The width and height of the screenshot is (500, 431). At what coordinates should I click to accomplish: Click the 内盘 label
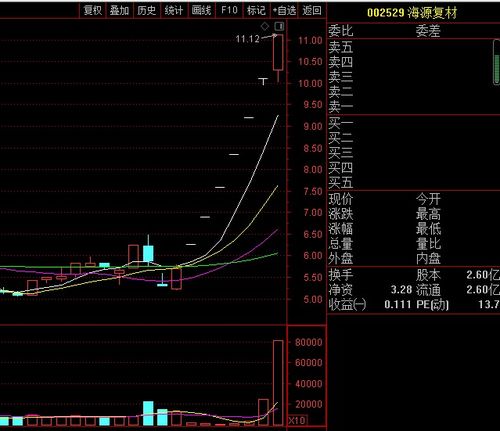point(428,258)
